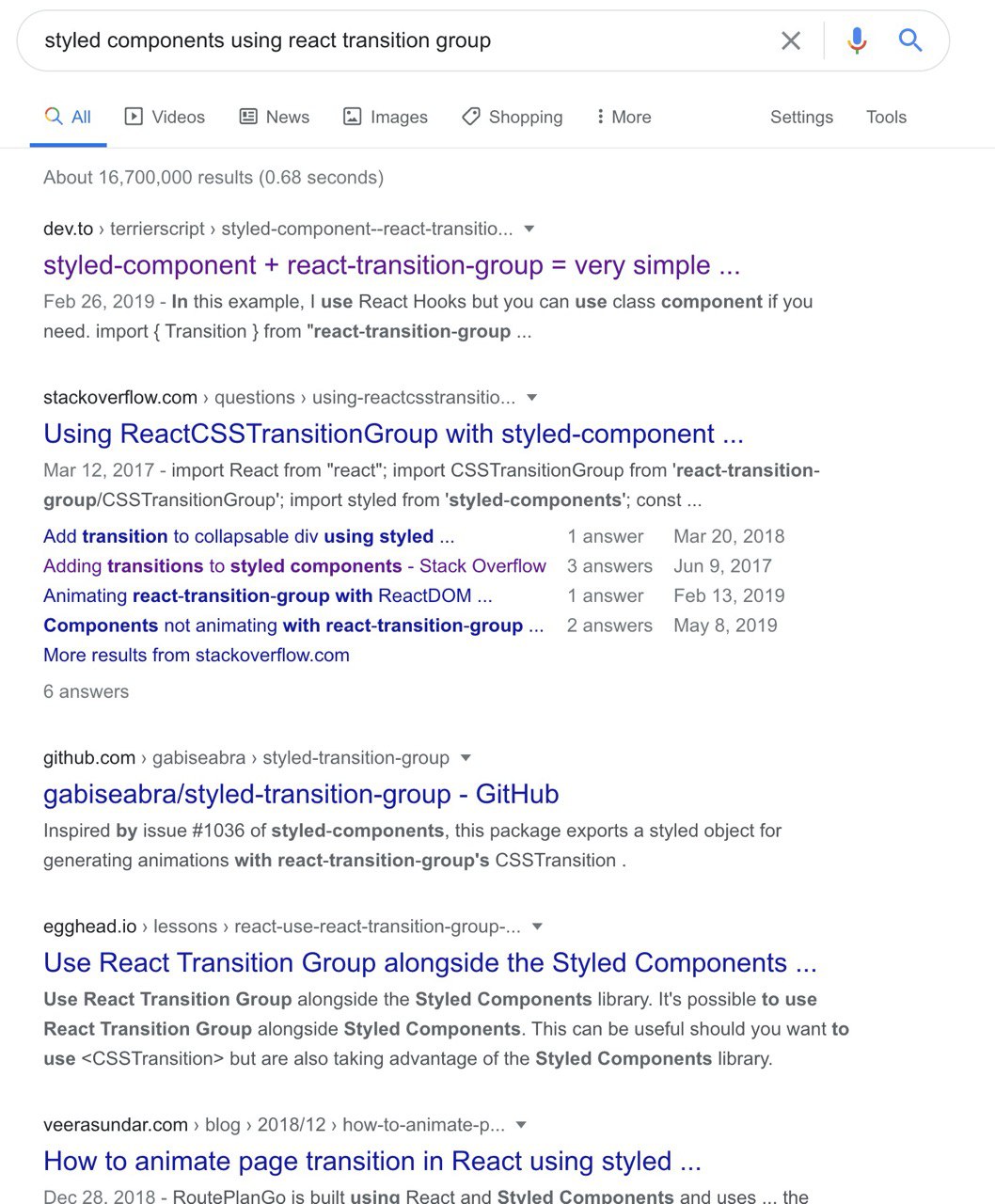Open search Settings
The image size is (995, 1204).
pyautogui.click(x=801, y=118)
